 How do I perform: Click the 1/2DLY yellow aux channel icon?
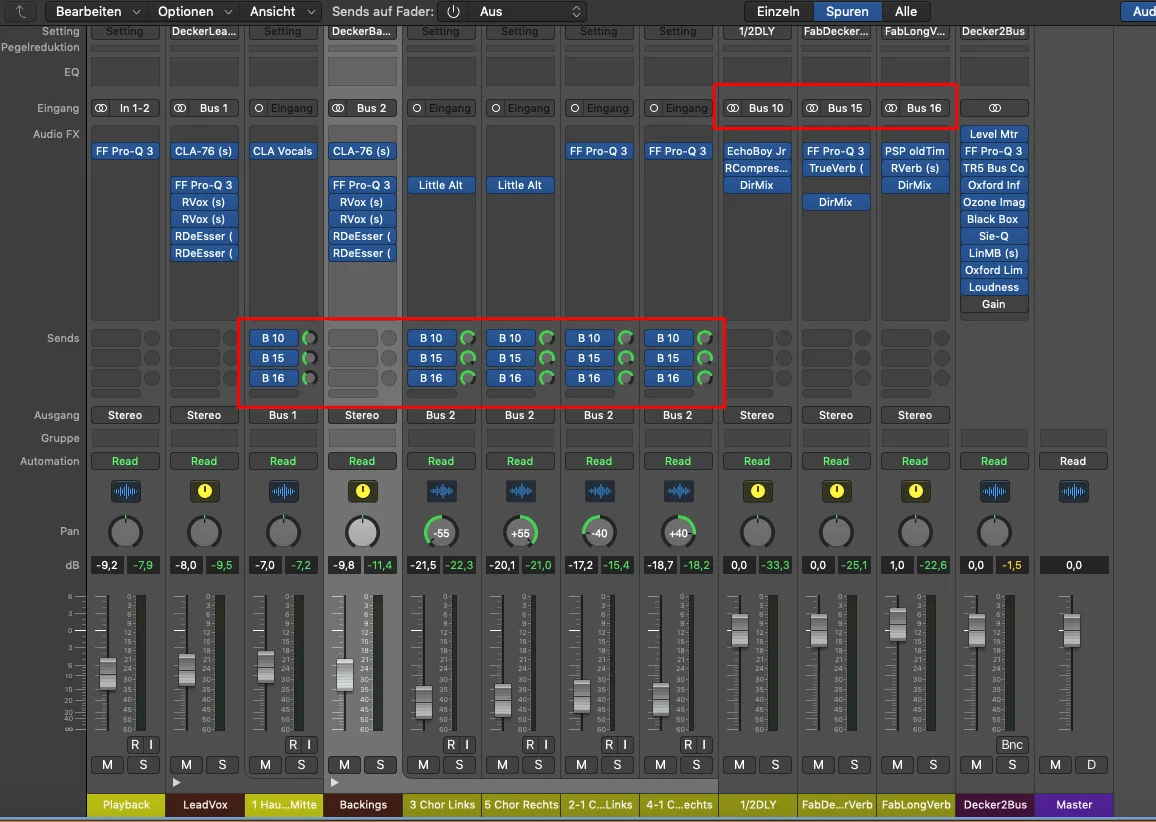pyautogui.click(x=757, y=491)
